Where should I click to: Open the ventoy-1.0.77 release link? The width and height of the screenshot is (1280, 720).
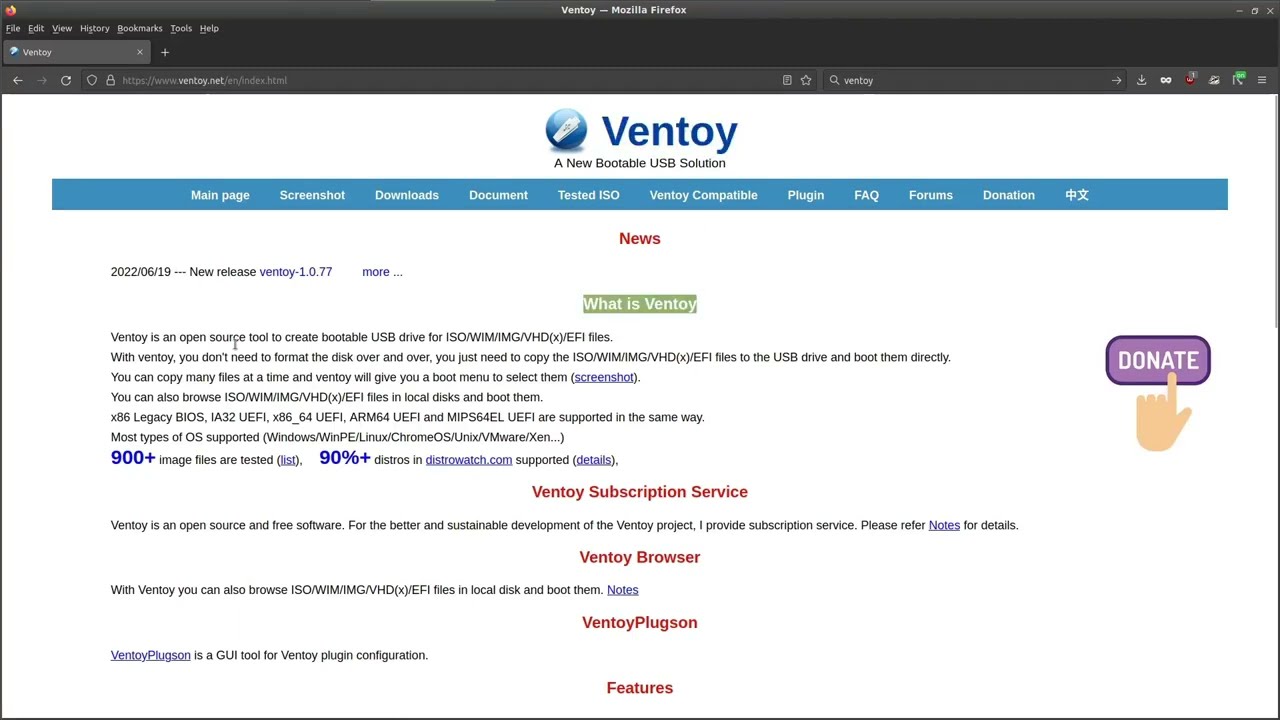[296, 272]
